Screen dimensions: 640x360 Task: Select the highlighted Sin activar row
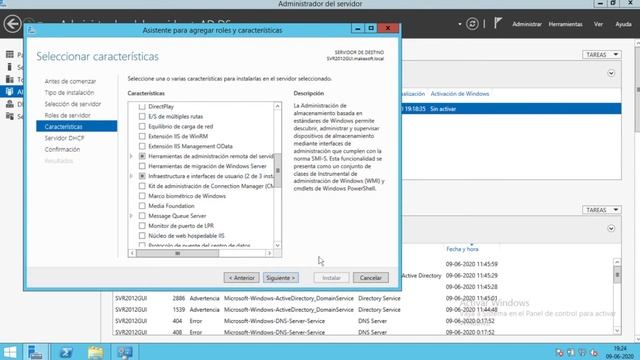(511, 109)
